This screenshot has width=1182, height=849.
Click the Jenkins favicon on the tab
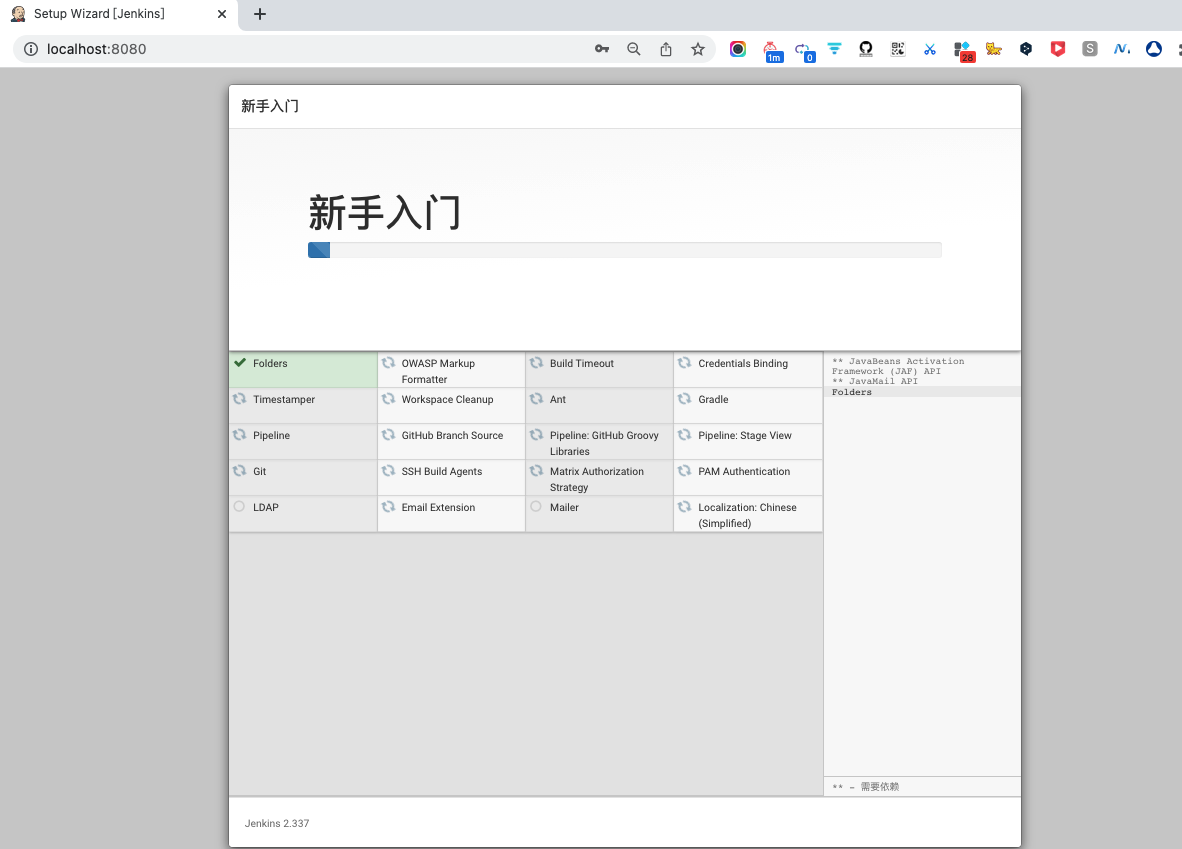coord(18,14)
